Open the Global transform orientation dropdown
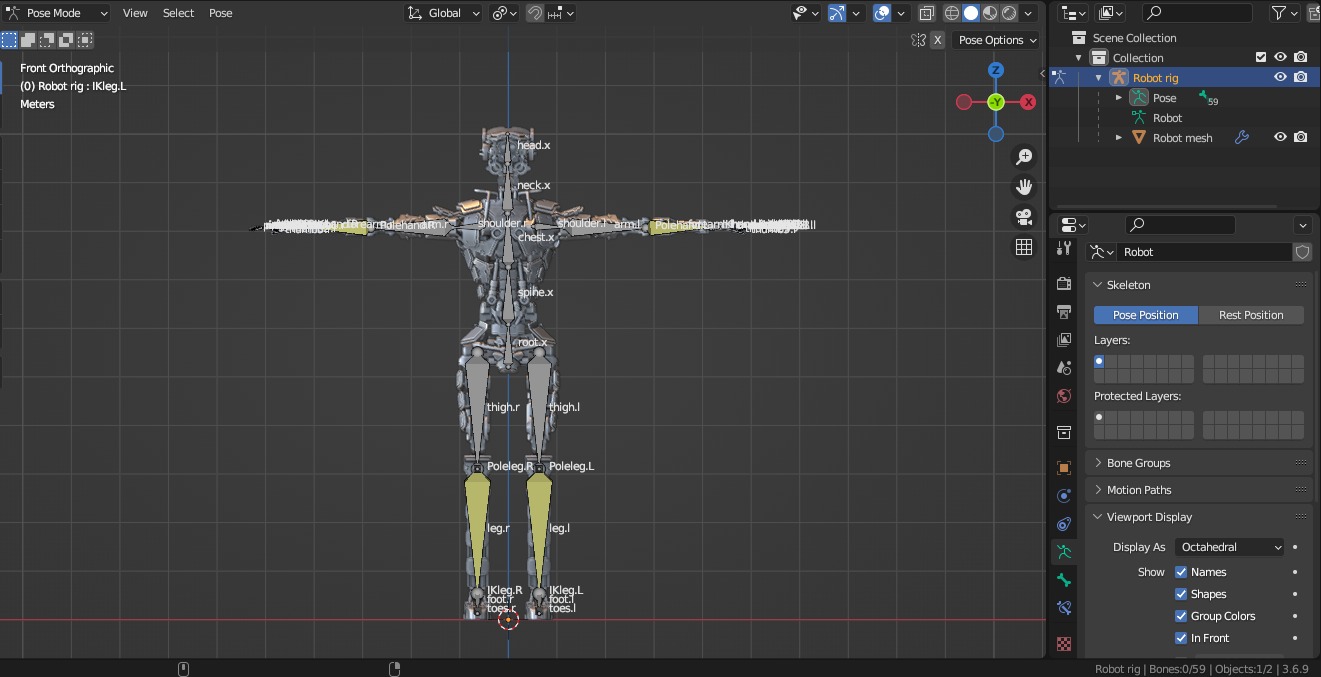 444,13
